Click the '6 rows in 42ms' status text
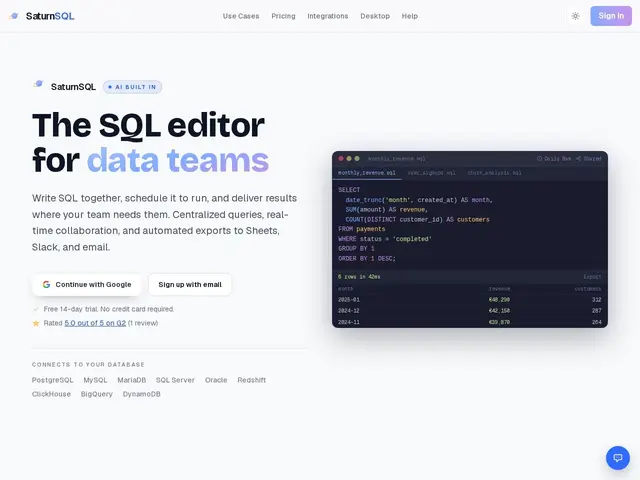Viewport: 640px width, 480px height. [359, 277]
